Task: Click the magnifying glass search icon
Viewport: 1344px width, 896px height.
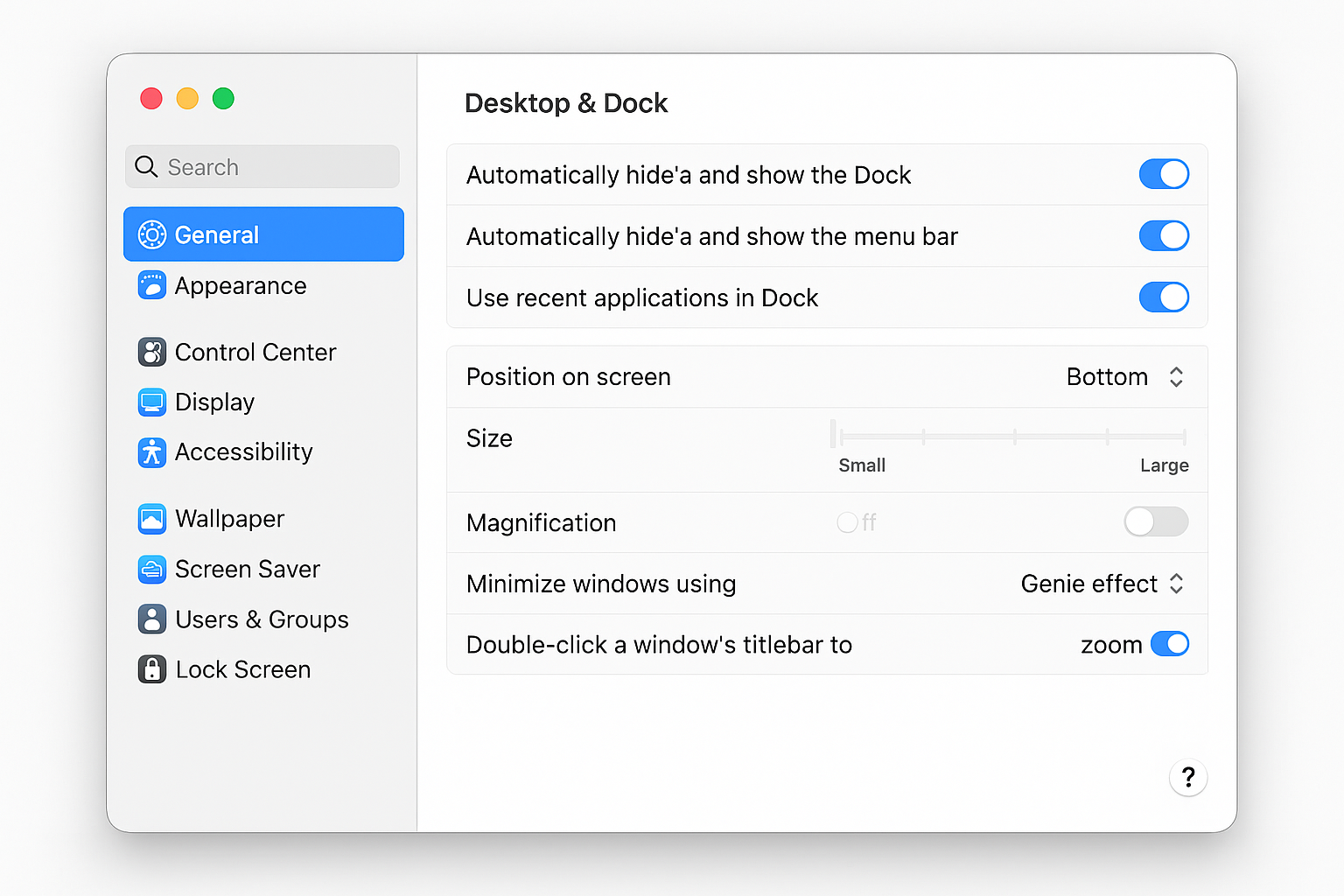Action: pyautogui.click(x=146, y=166)
